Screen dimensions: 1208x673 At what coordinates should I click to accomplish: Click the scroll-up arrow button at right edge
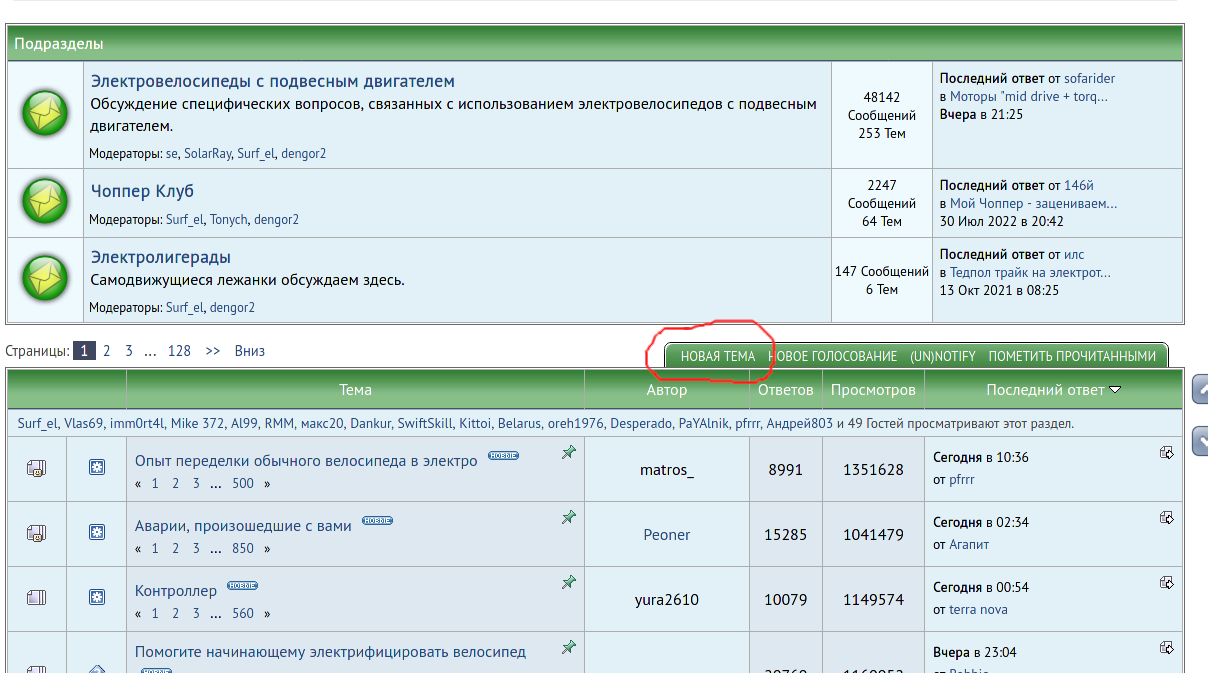(x=1199, y=389)
